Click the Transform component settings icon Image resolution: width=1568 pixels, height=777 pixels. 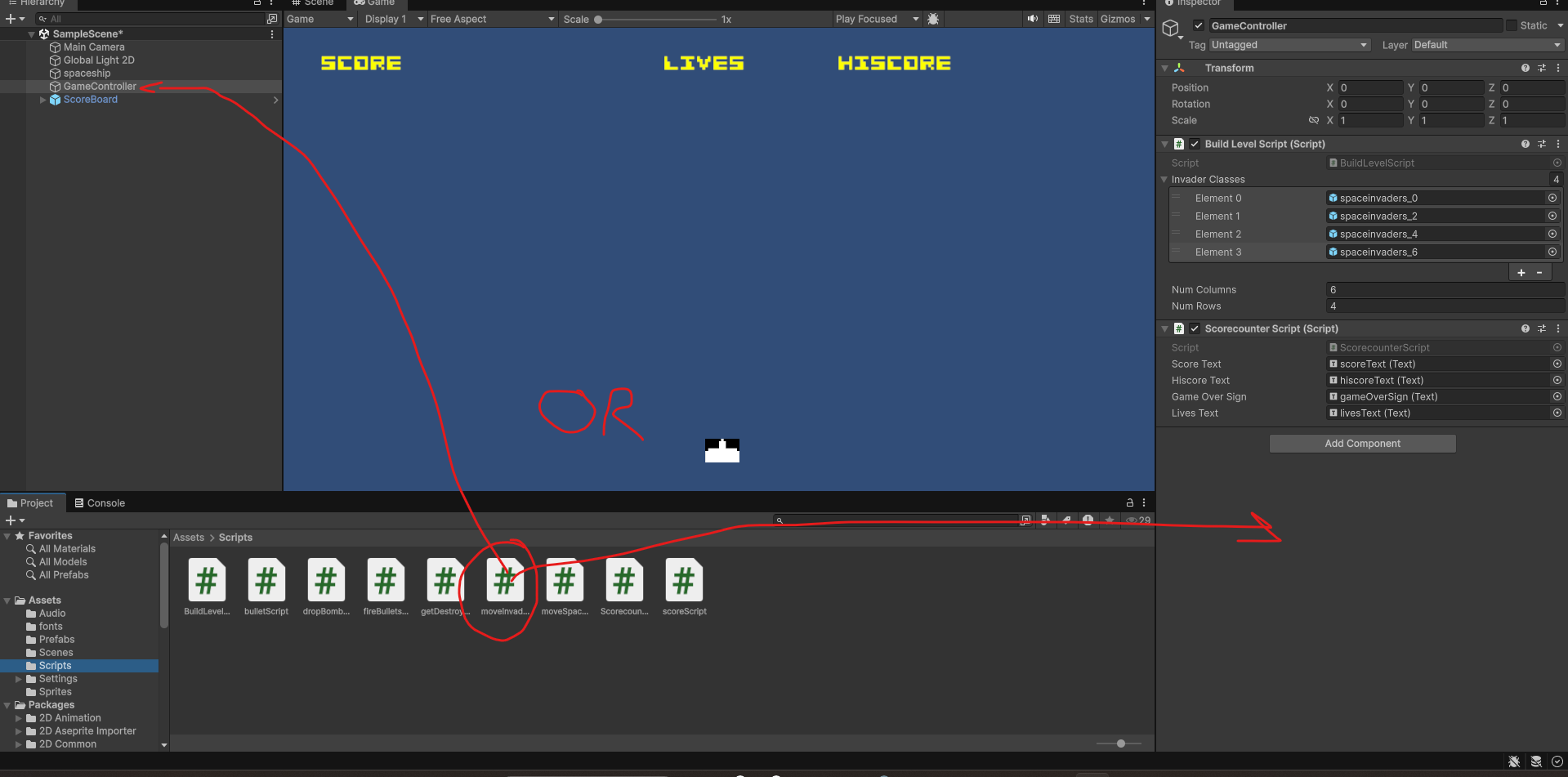pos(1542,68)
